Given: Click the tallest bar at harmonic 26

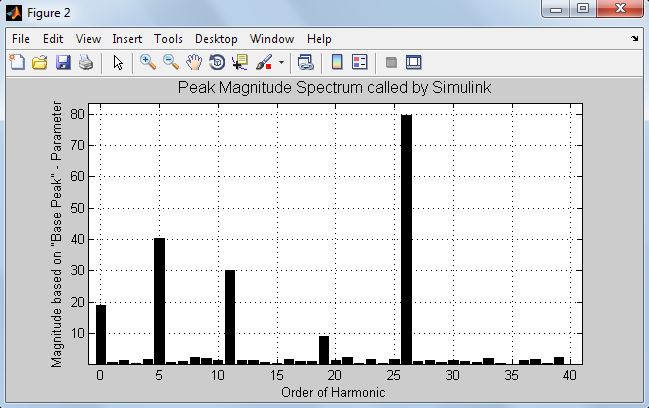Looking at the screenshot, I should pos(406,240).
